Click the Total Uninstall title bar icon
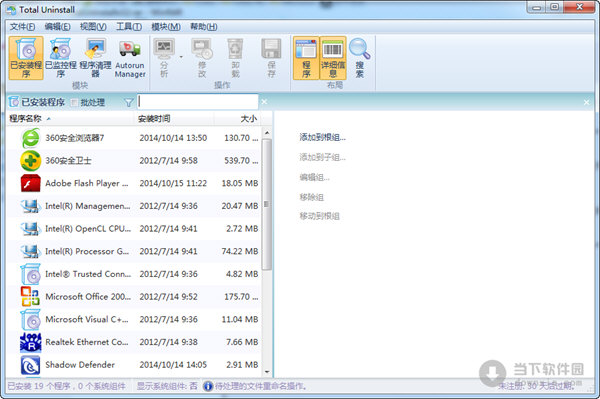Image resolution: width=600 pixels, height=399 pixels. 11,10
